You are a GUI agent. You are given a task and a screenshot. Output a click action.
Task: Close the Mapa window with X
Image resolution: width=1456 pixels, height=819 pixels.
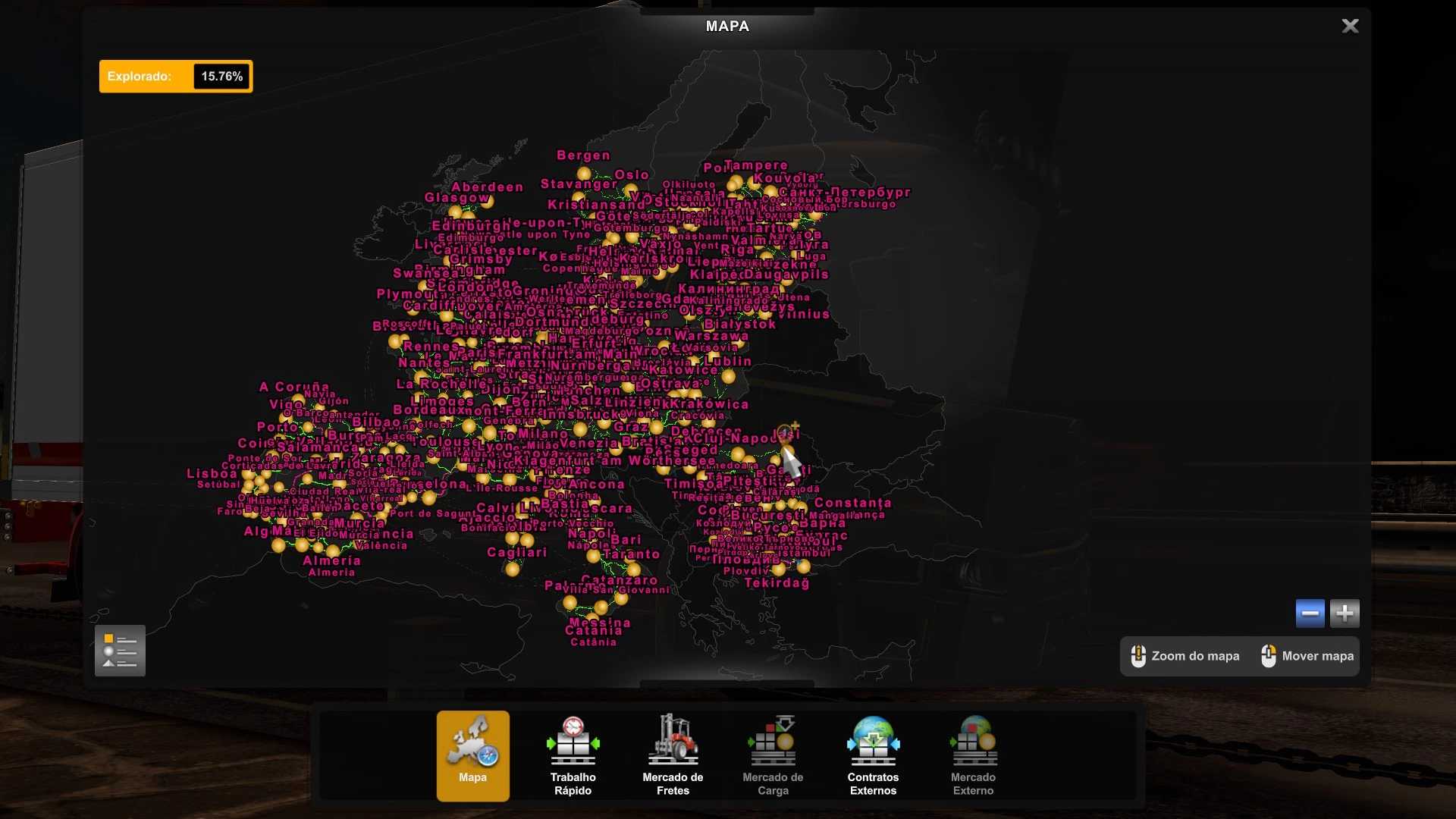tap(1350, 27)
